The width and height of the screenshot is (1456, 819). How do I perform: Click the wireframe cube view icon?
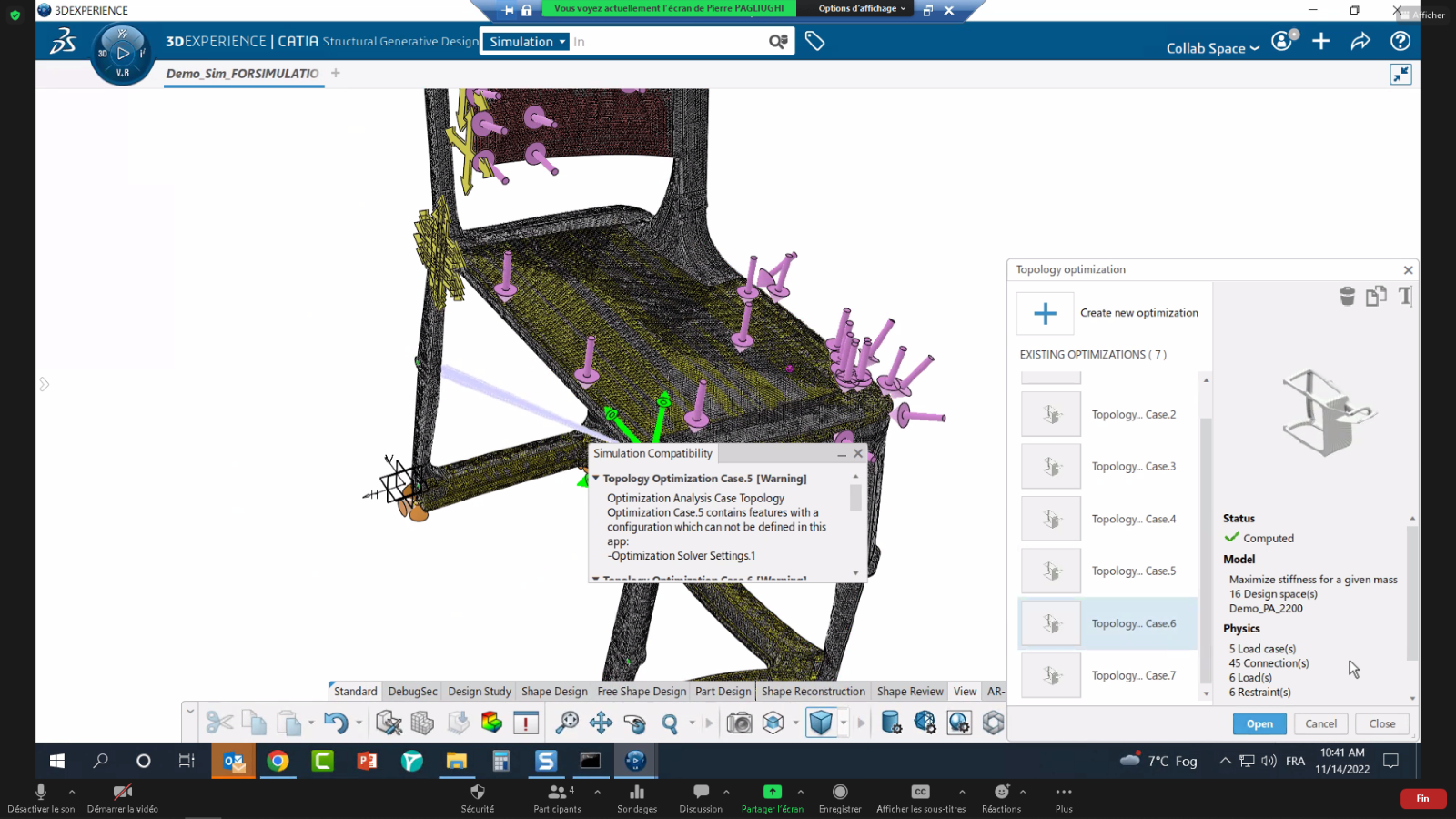pos(773,723)
